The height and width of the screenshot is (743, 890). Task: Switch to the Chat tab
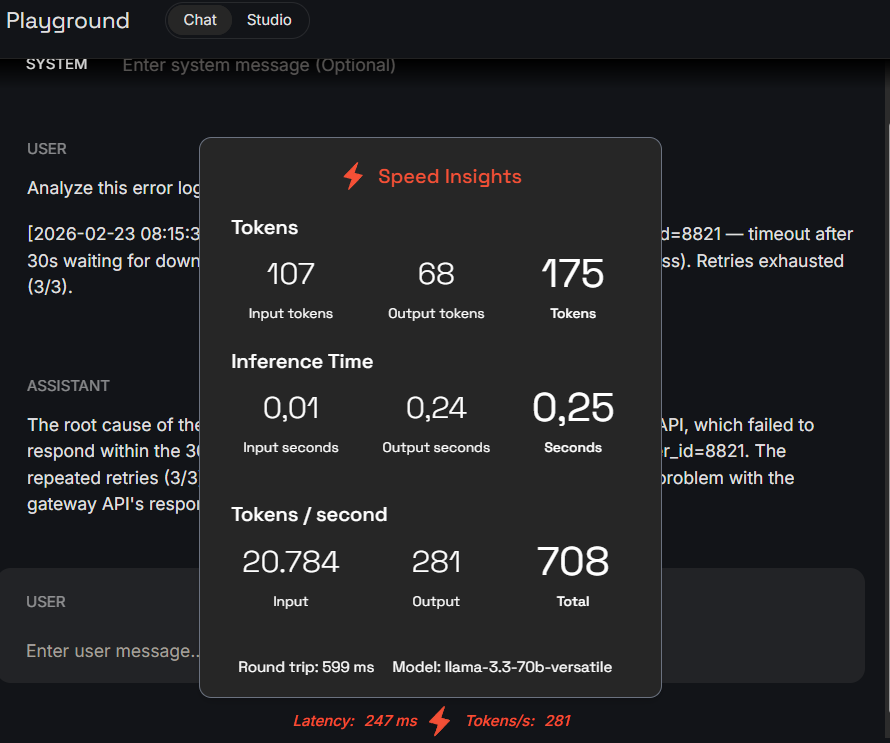coord(200,20)
